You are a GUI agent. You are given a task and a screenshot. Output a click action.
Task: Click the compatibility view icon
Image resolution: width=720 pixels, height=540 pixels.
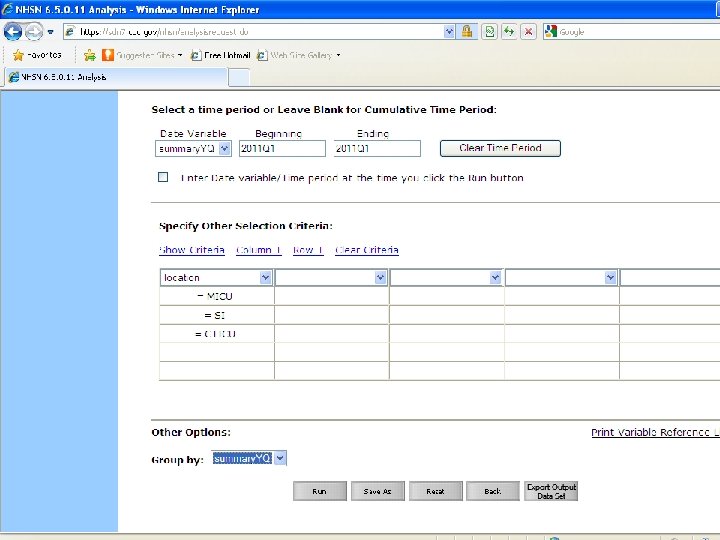pyautogui.click(x=490, y=32)
